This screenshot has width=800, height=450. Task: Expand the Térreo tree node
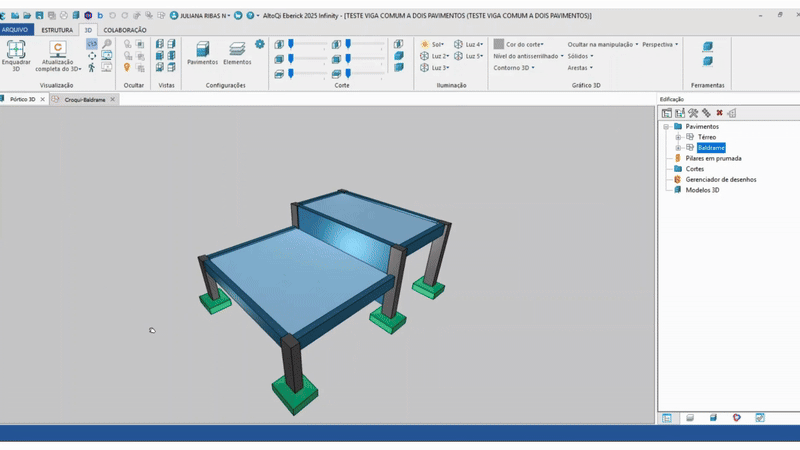[x=678, y=137]
